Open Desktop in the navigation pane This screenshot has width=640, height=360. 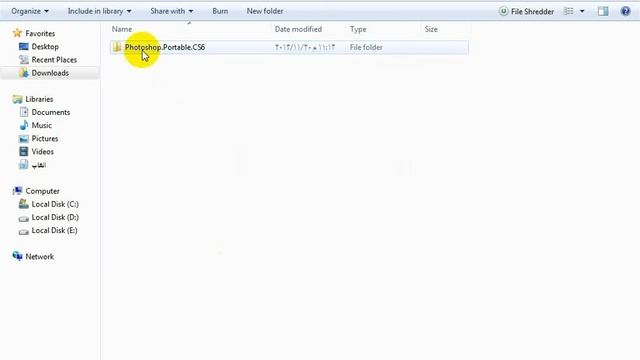point(45,47)
